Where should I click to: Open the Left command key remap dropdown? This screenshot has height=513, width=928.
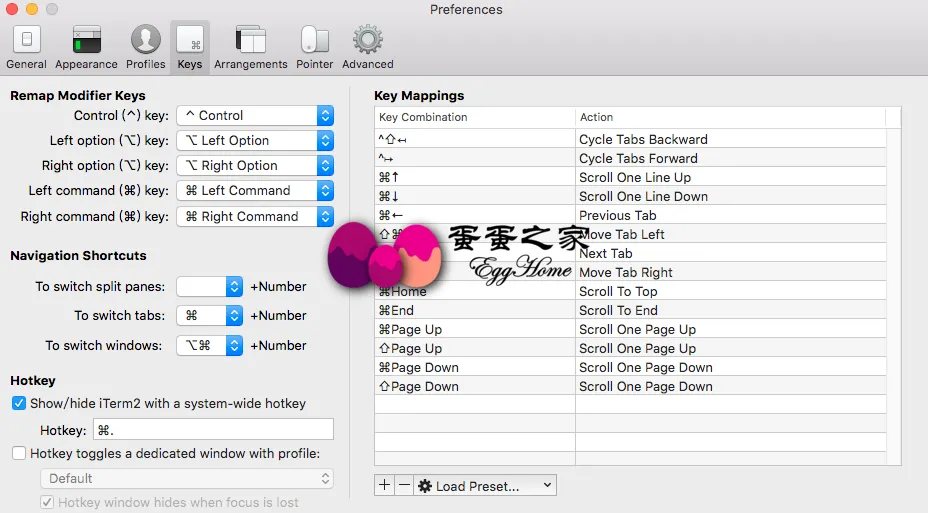pos(255,191)
